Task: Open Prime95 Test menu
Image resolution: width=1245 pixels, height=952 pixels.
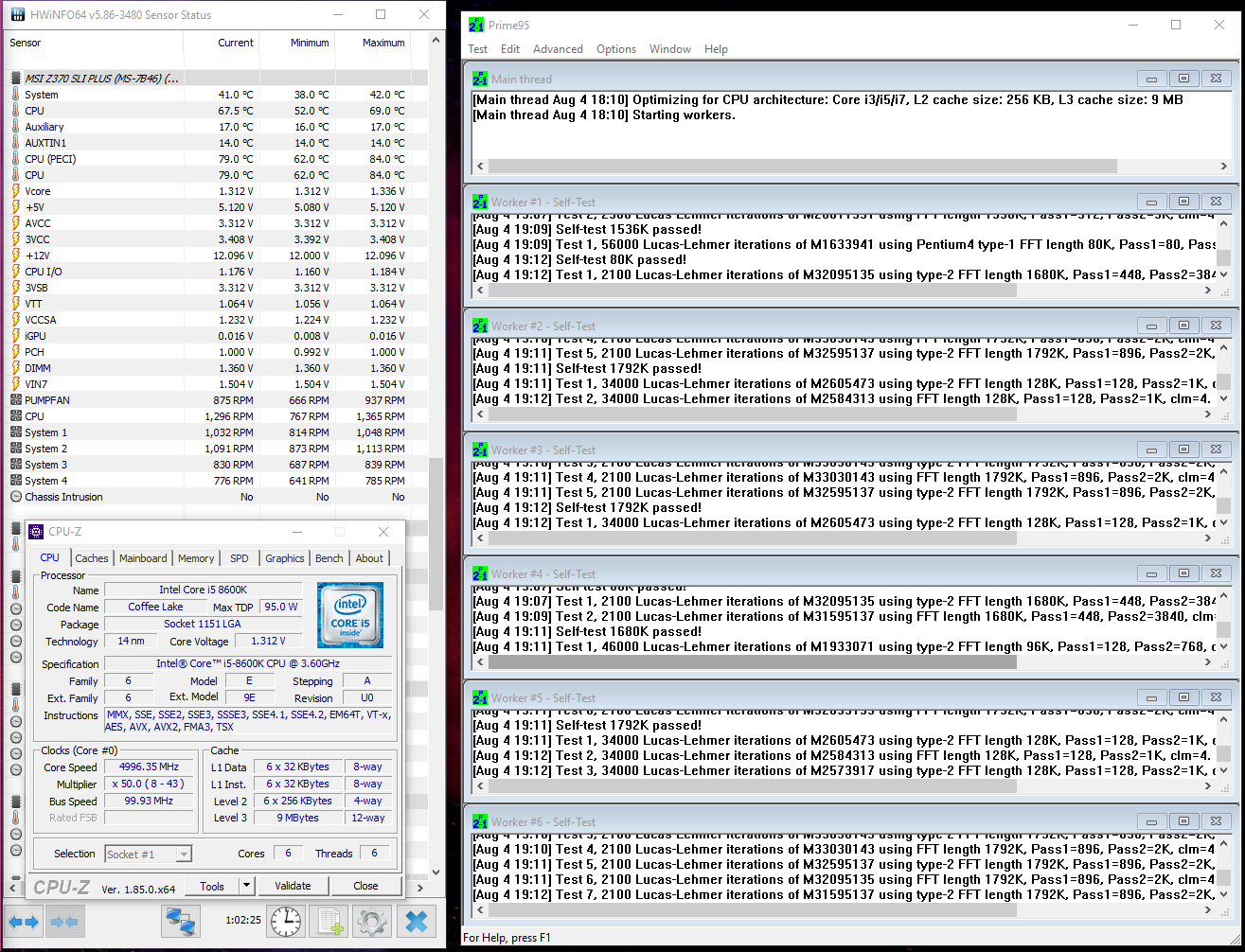Action: pos(478,49)
